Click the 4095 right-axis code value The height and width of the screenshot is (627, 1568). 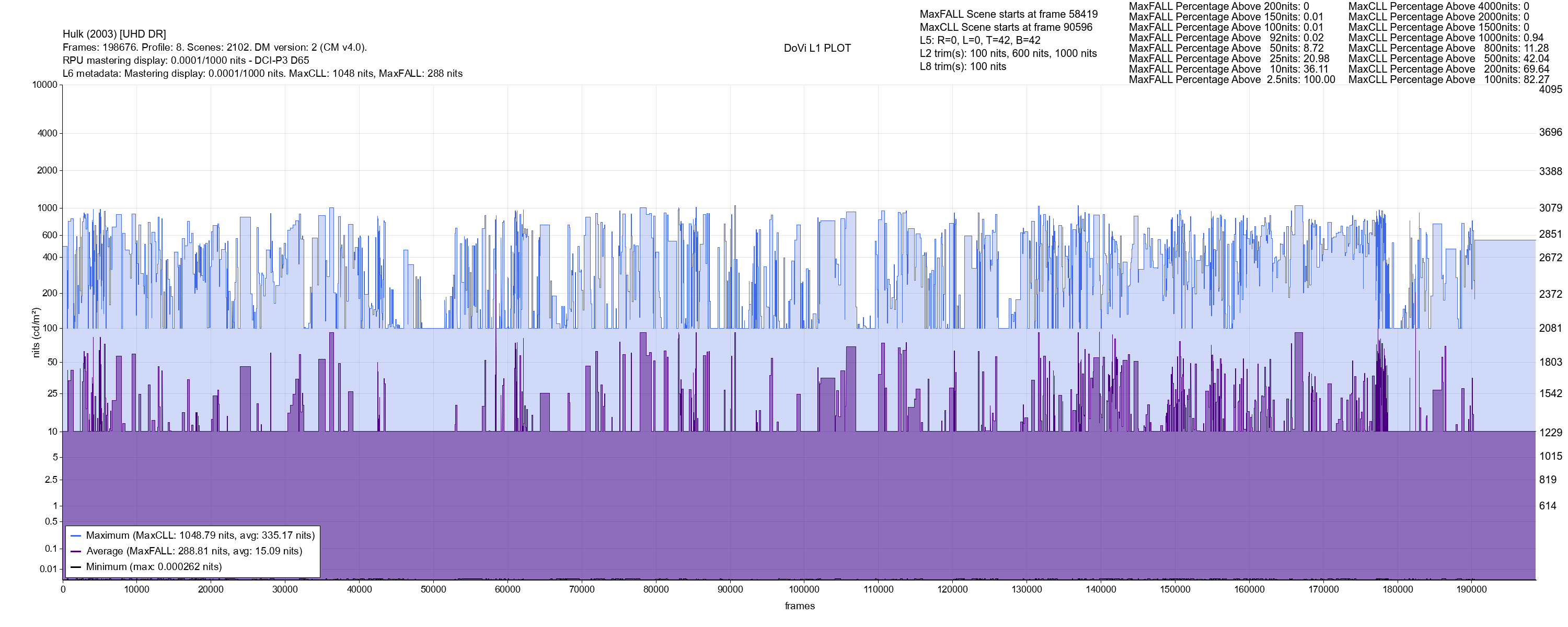(x=1550, y=89)
